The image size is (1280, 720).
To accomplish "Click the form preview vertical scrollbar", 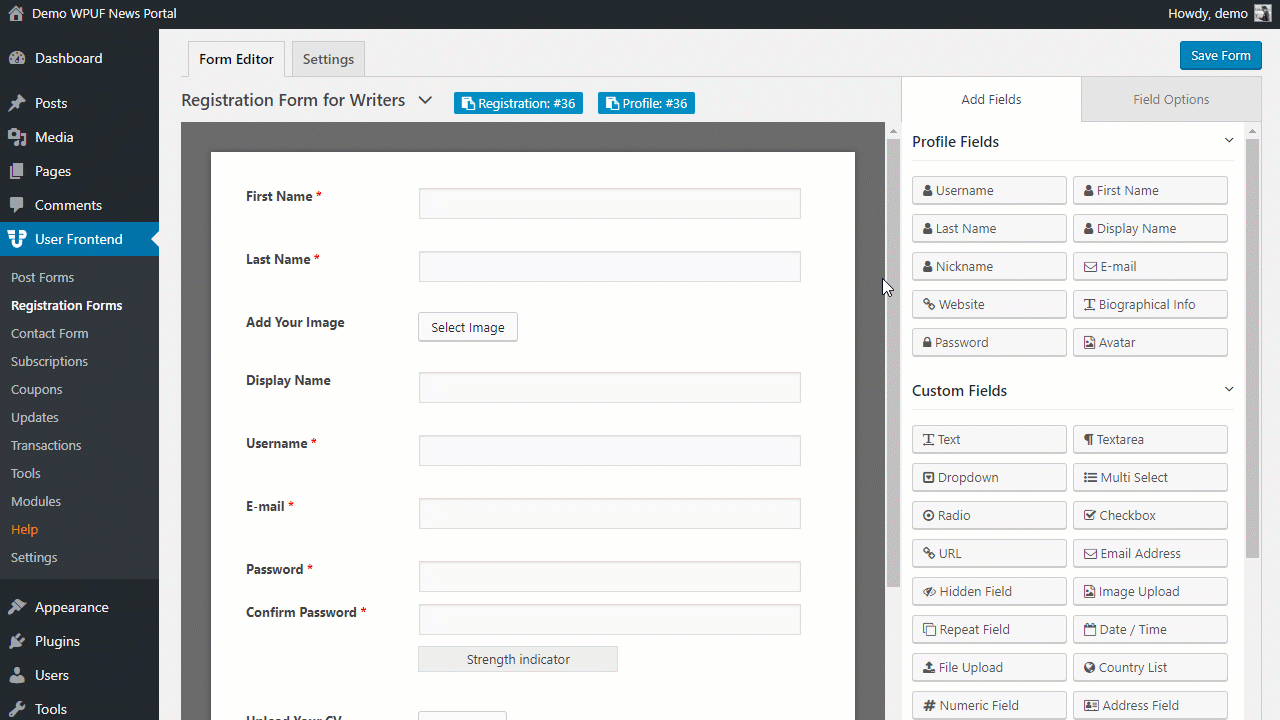I will click(x=893, y=362).
